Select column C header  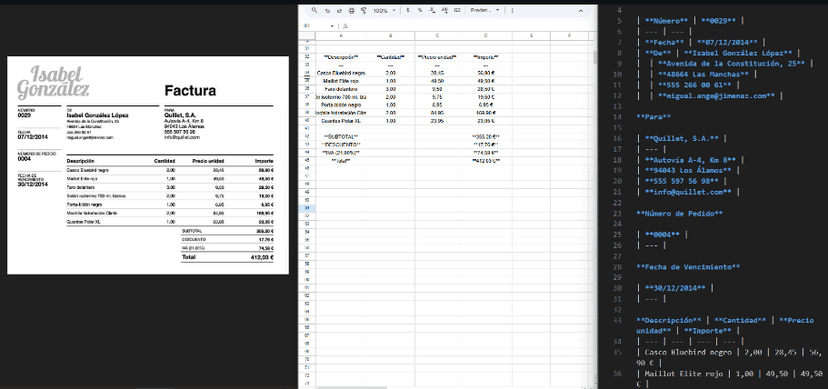pos(437,36)
